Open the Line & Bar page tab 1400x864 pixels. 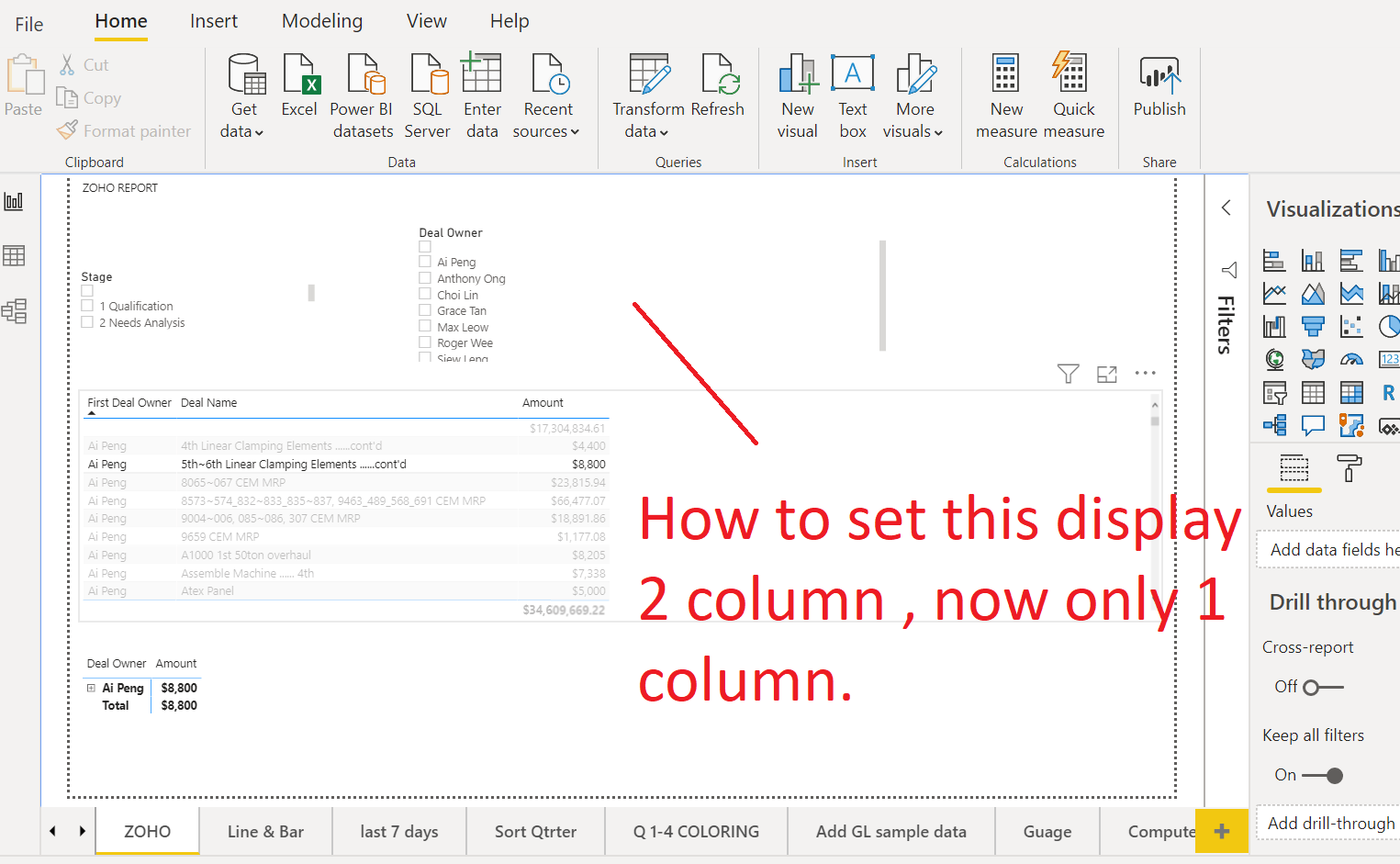click(x=265, y=831)
